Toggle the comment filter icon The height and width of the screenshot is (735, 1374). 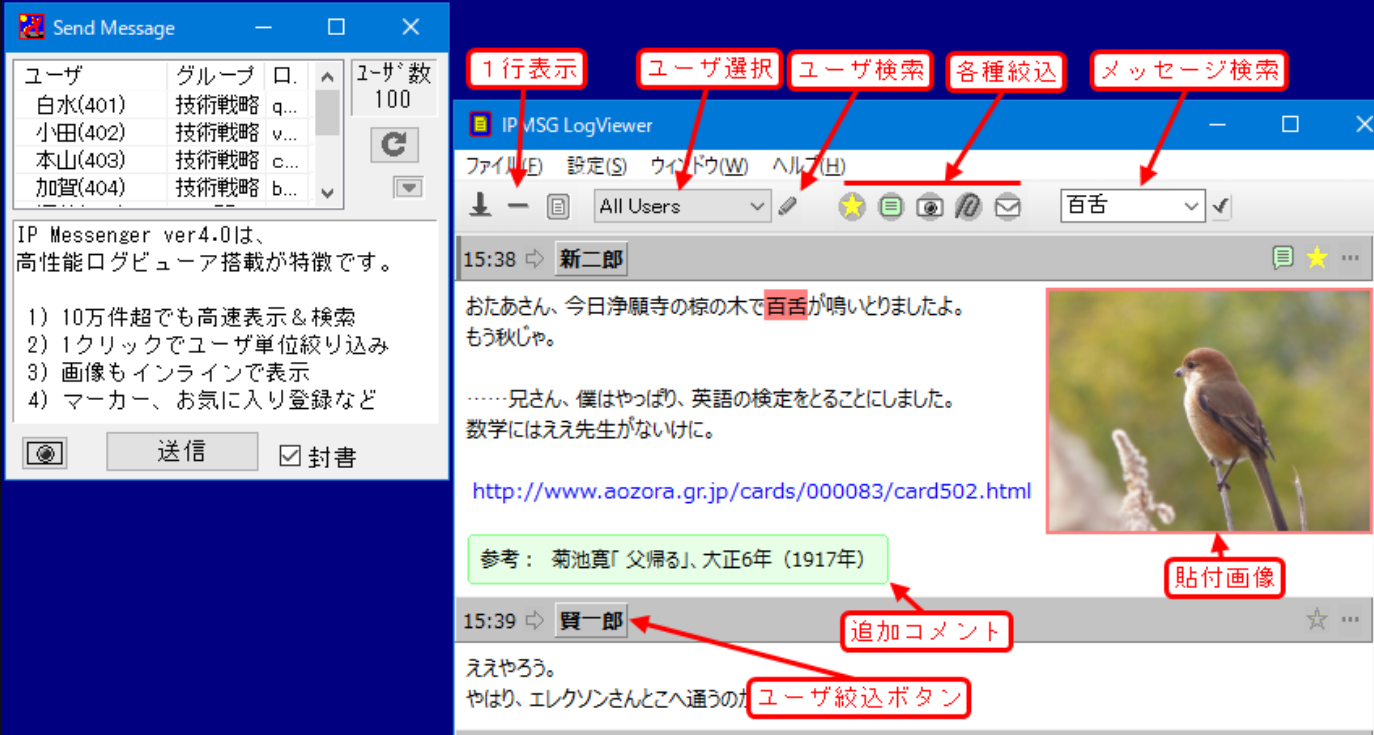coord(890,206)
